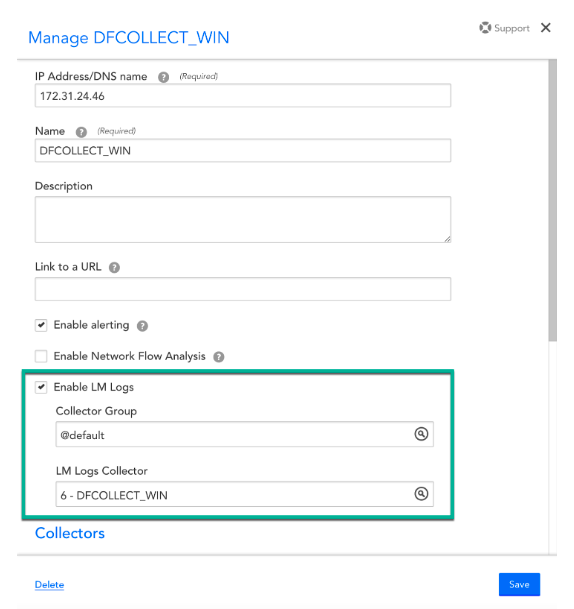Viewport: 574px width, 609px height.
Task: Check Enable Network Flow Analysis checkbox
Action: point(41,356)
